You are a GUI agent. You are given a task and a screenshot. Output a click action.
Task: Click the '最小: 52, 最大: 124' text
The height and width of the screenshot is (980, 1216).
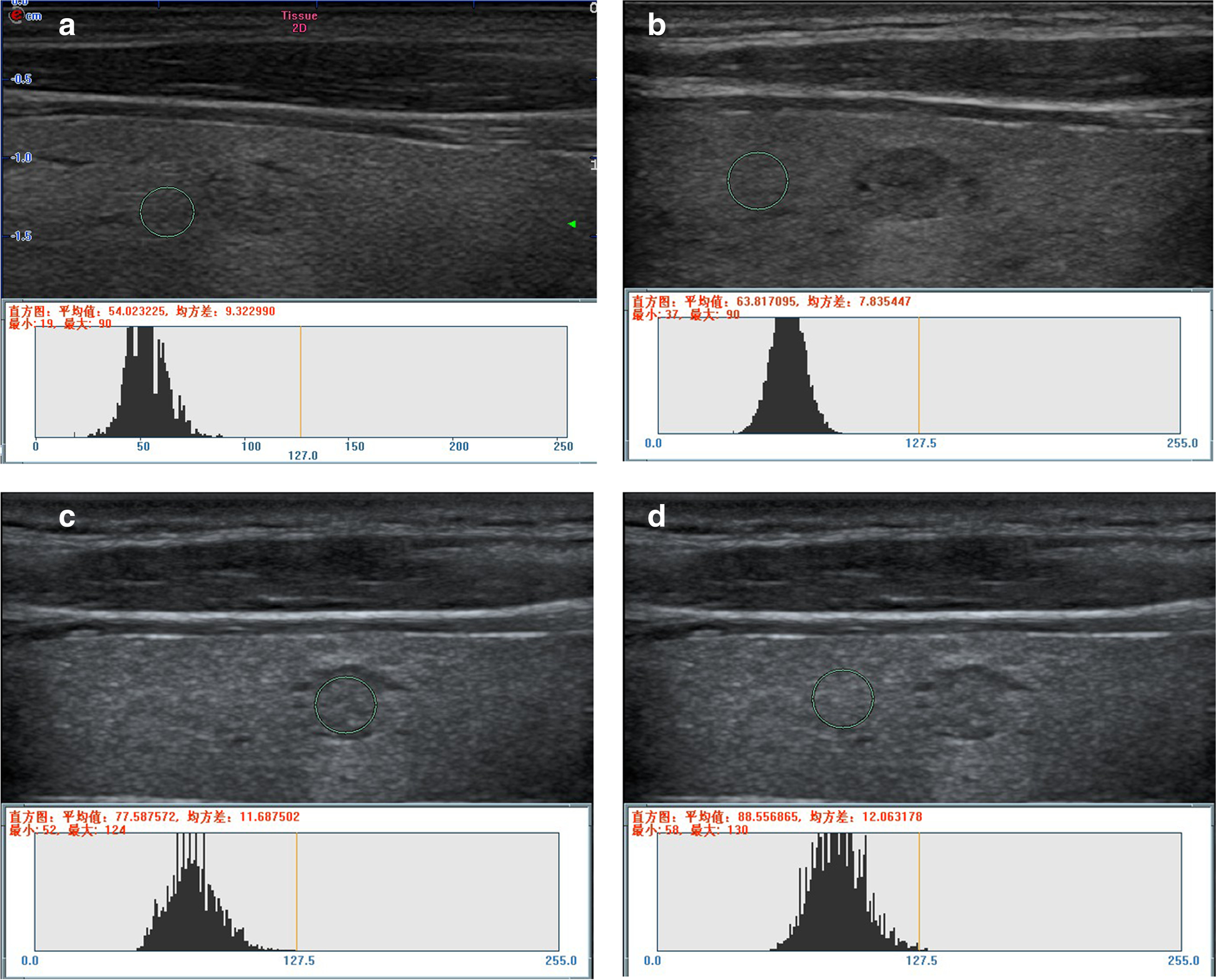click(x=67, y=830)
